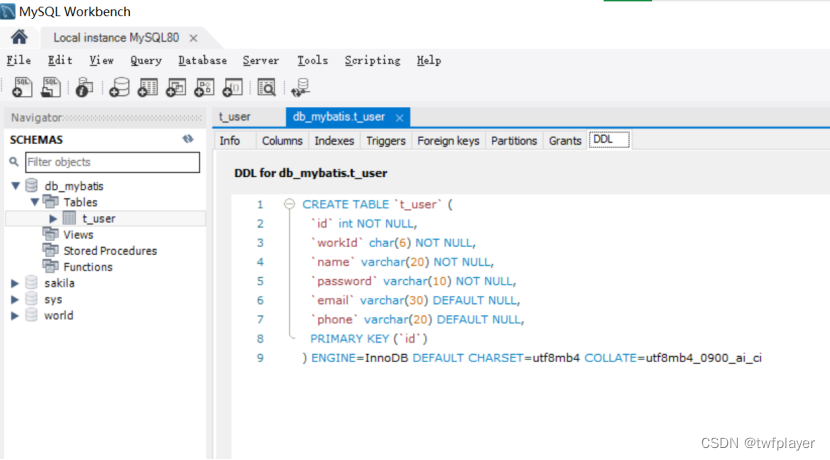
Task: Select the Stored Procedures tree item
Action: [x=110, y=251]
